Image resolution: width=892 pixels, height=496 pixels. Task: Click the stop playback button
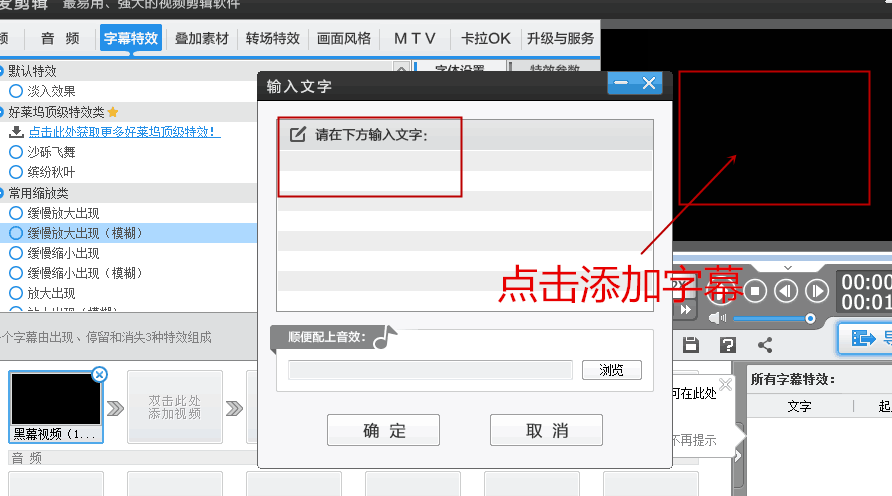[755, 291]
